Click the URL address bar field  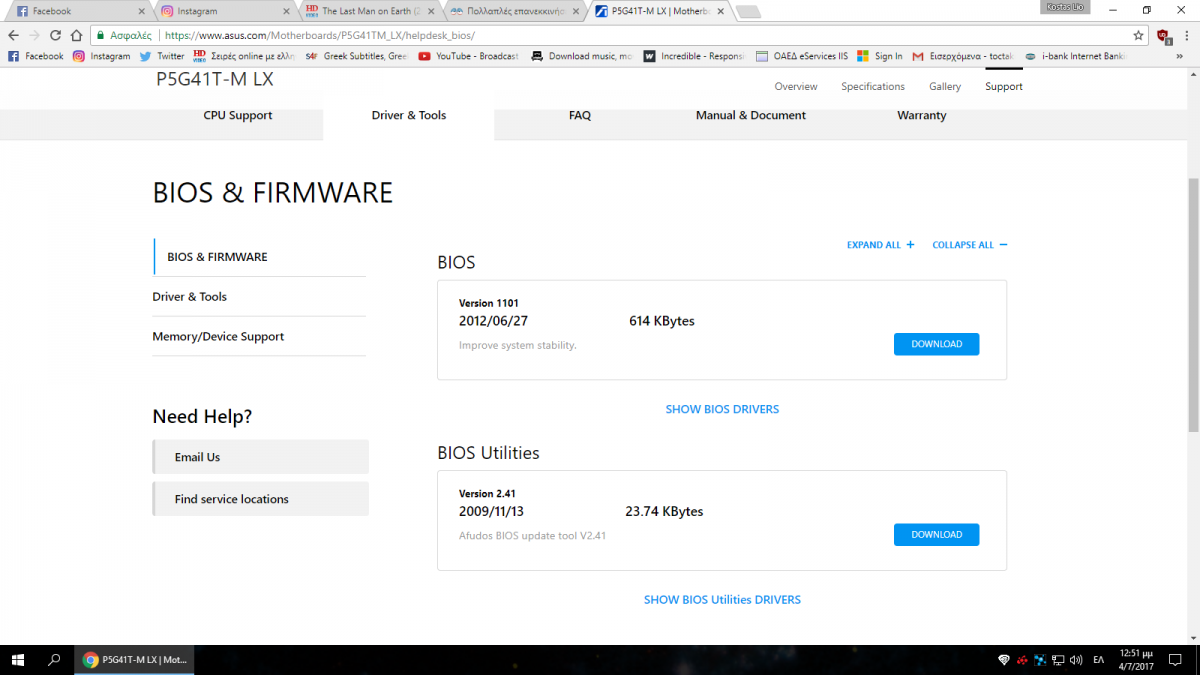click(620, 35)
